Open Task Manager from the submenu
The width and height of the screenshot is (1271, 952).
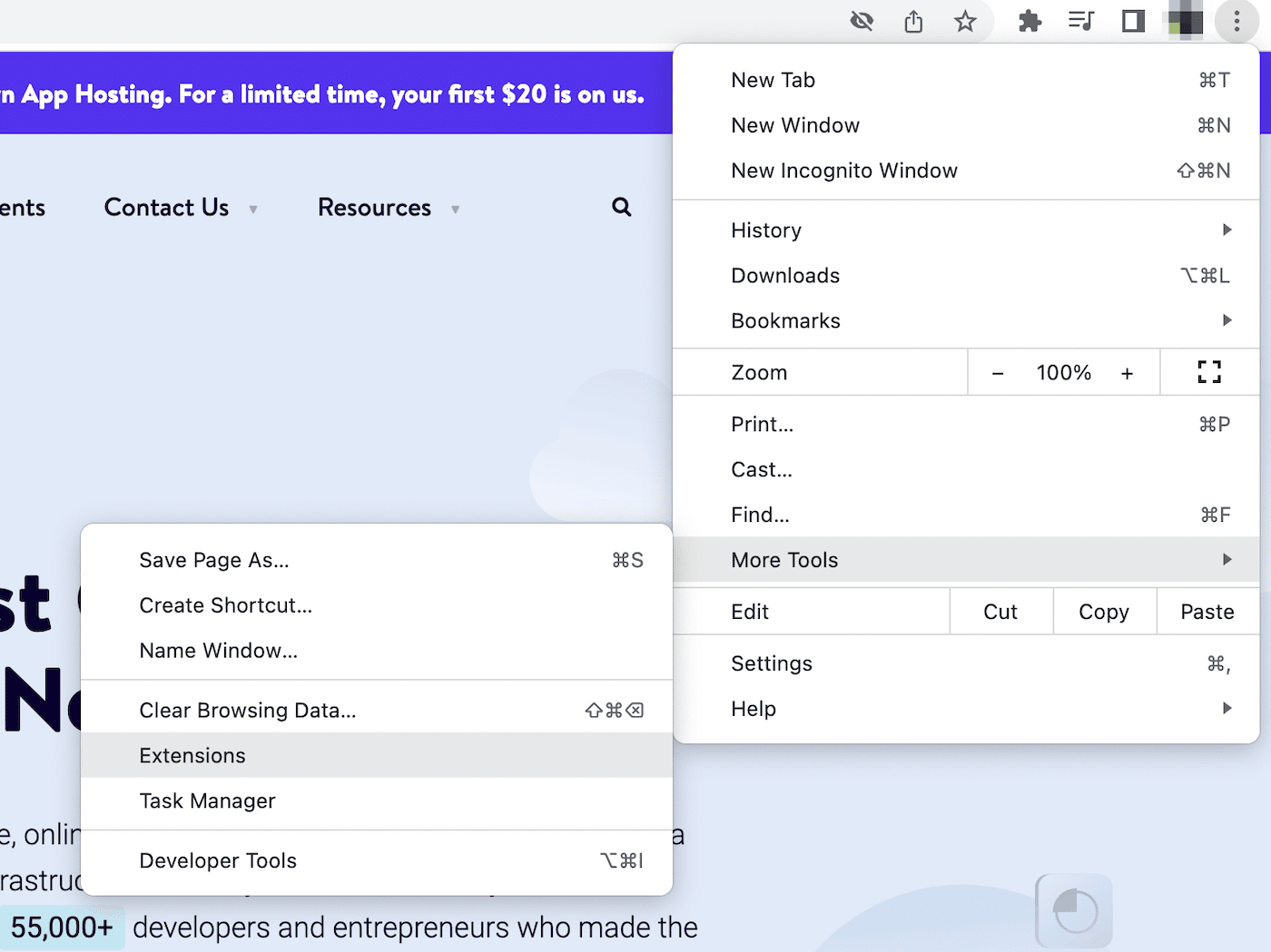pos(207,800)
